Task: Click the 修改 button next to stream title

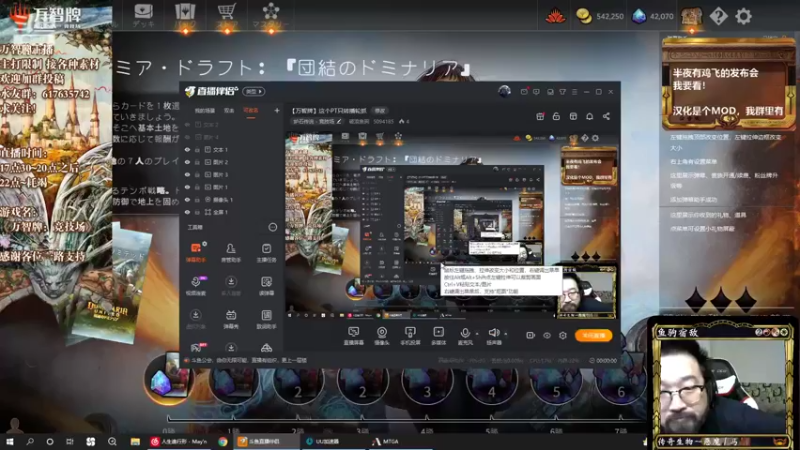Action: (380, 110)
